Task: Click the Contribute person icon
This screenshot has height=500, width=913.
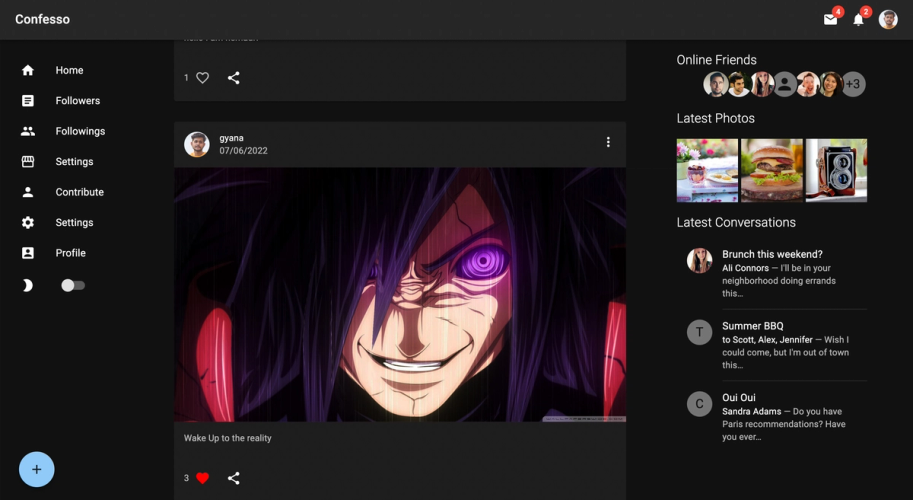Action: (x=27, y=192)
